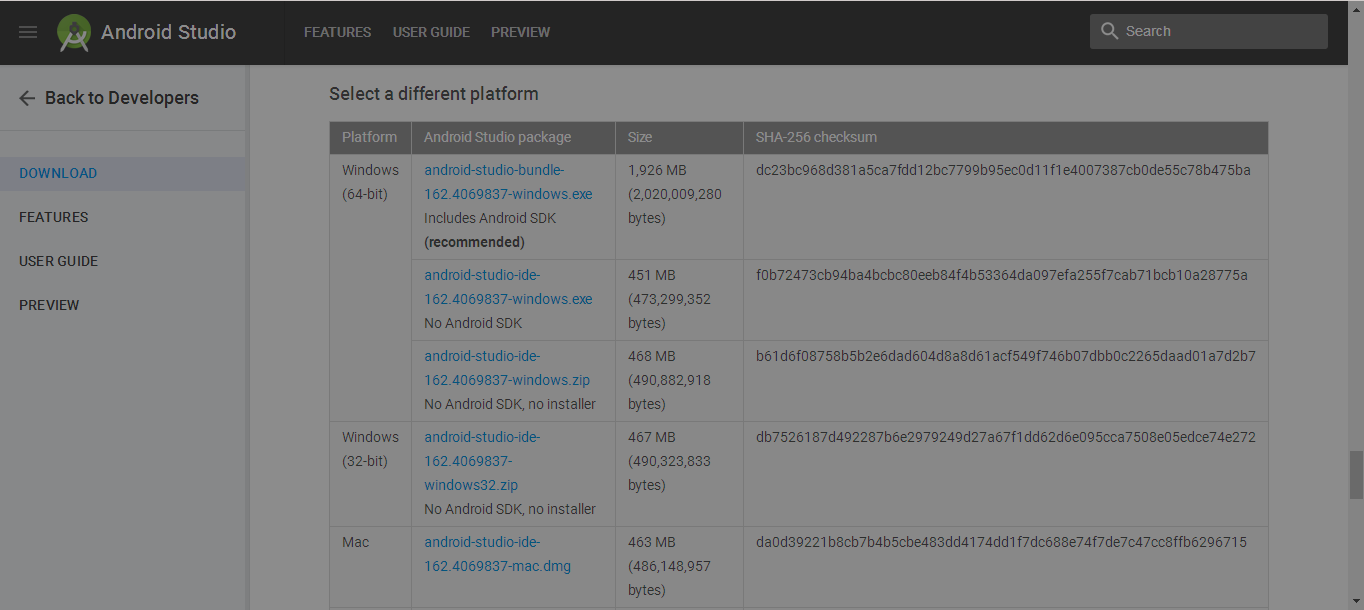The image size is (1364, 610).
Task: Click the Platform column header
Action: tap(369, 138)
